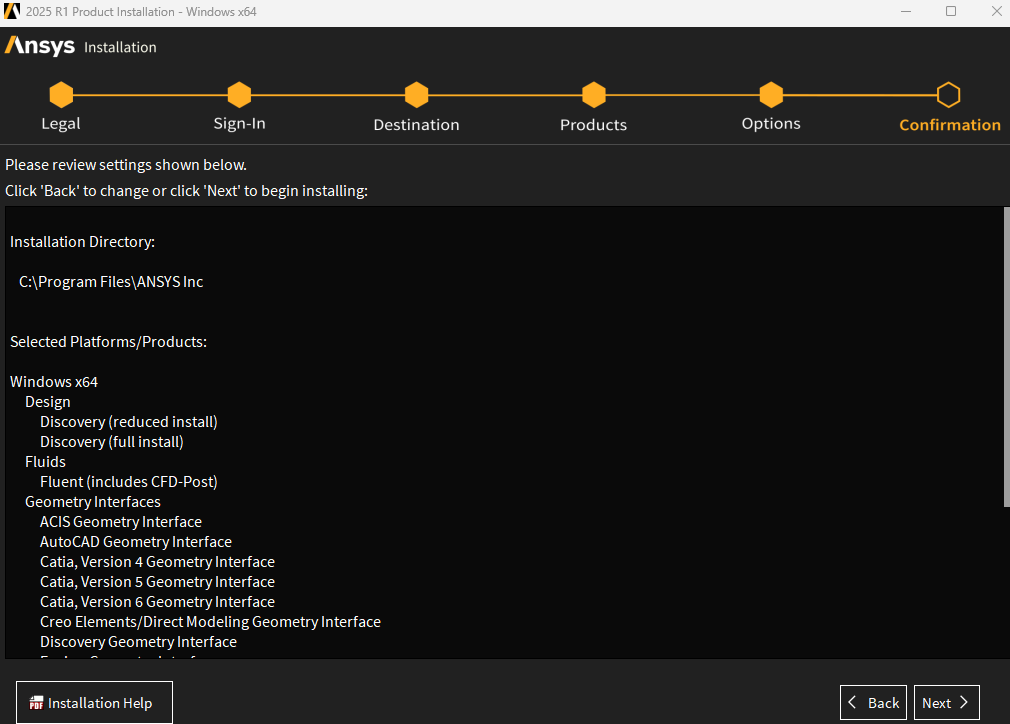
Task: Click the left chevron on Back button
Action: (852, 703)
